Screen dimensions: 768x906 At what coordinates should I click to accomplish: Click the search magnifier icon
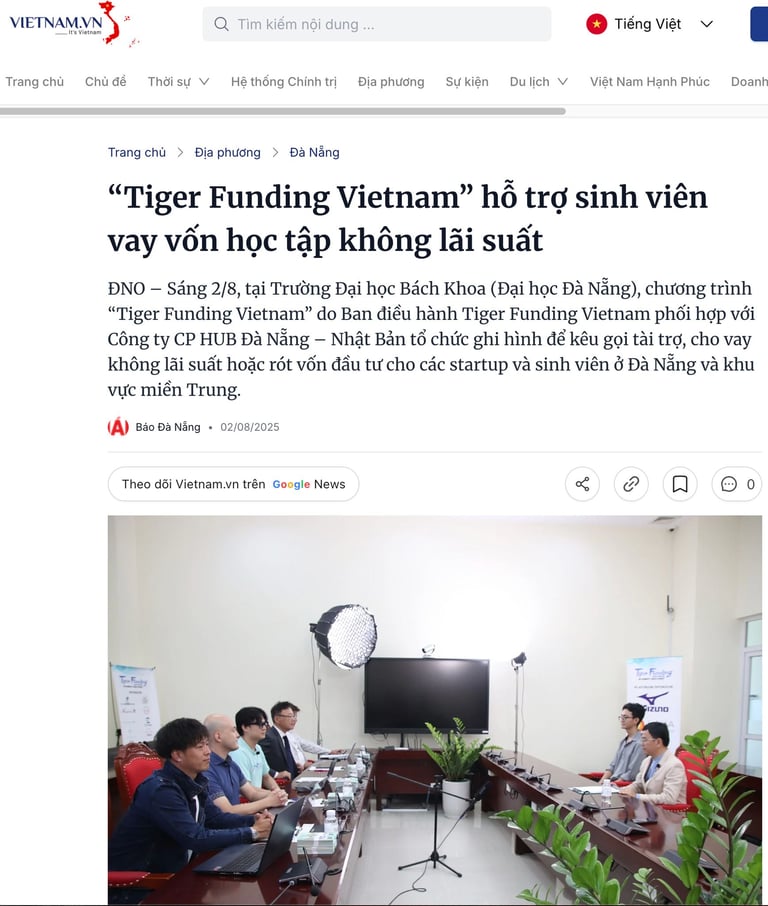pyautogui.click(x=221, y=24)
